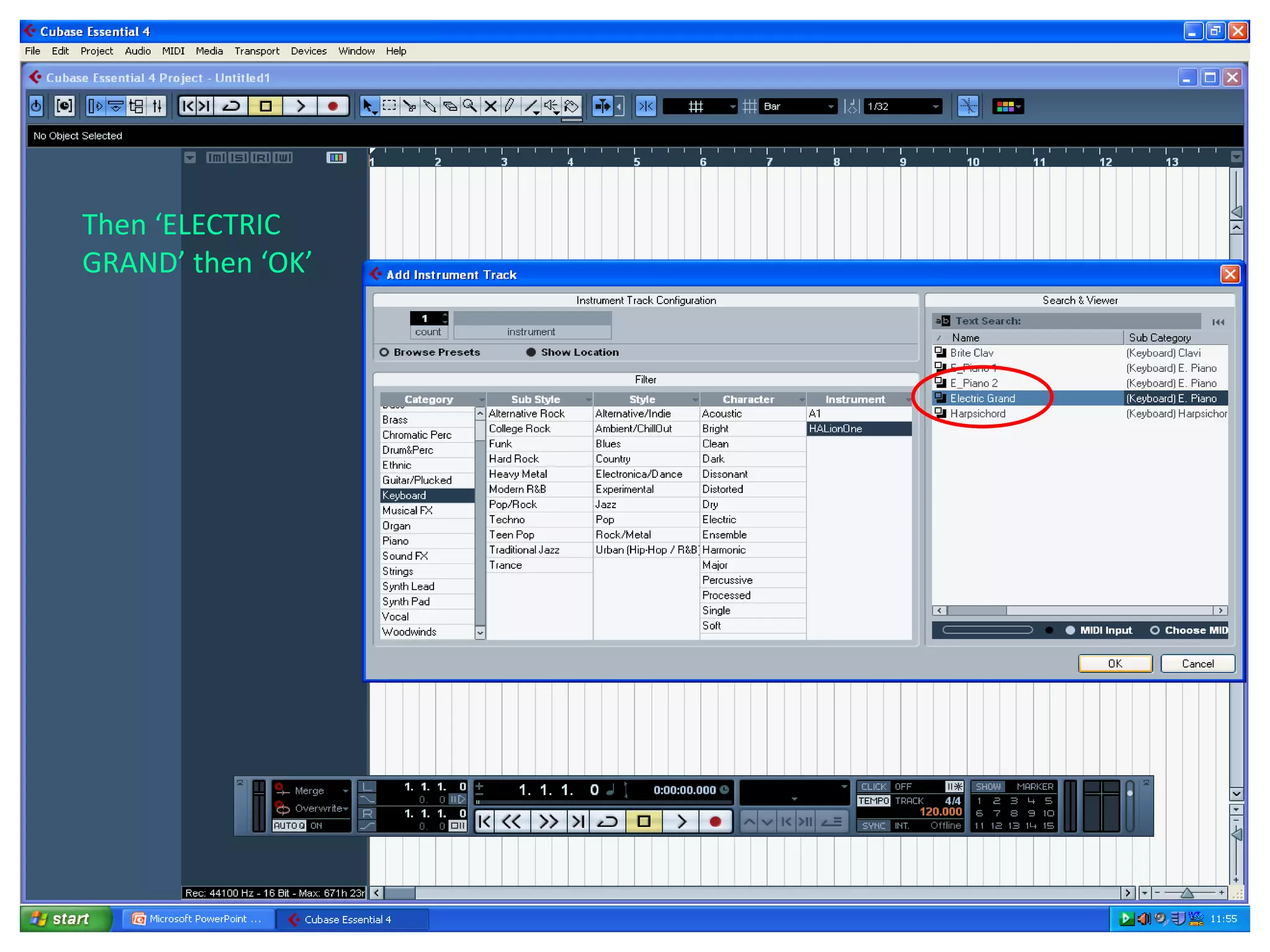The width and height of the screenshot is (1270, 952).
Task: Select the MIDI Input radio option
Action: pyautogui.click(x=1070, y=630)
